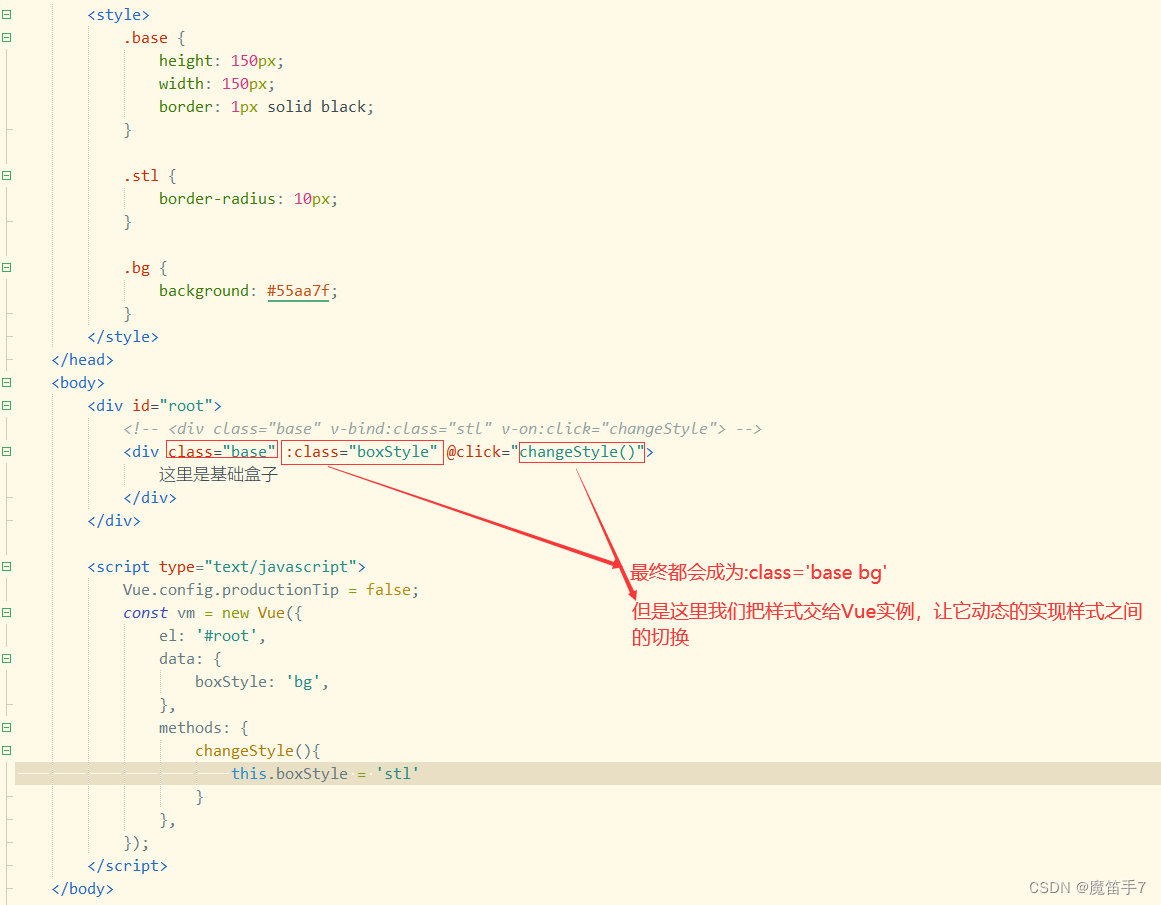
Task: Click the closing </body> tag
Action: coord(82,889)
